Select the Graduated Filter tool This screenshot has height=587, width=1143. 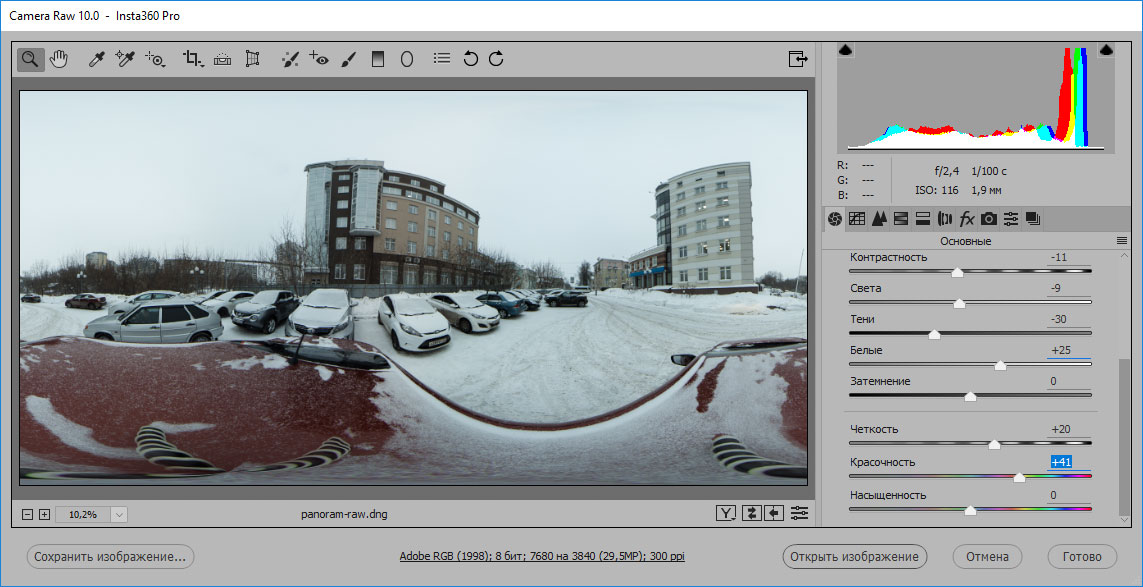click(377, 59)
